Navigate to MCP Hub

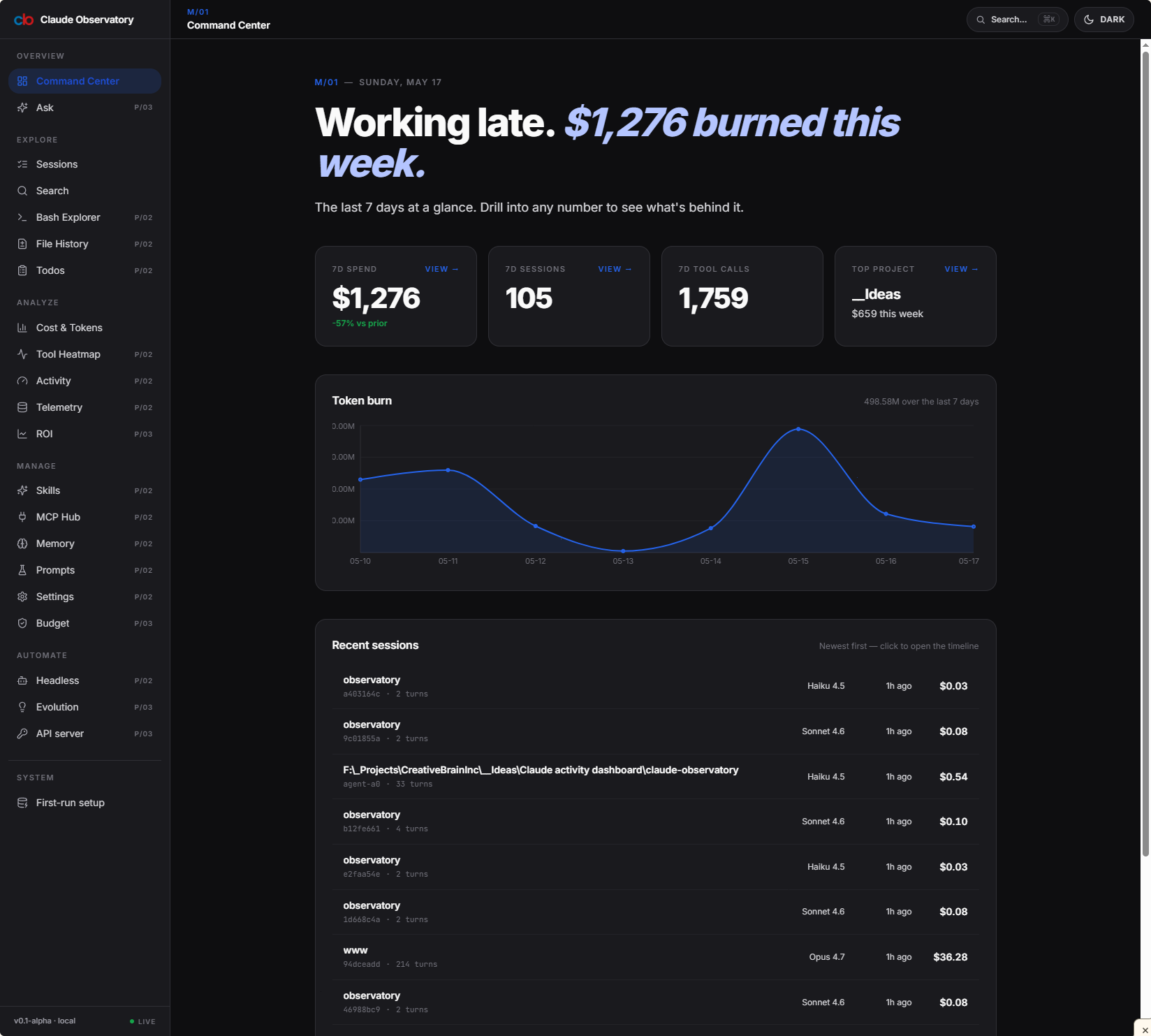[85, 517]
